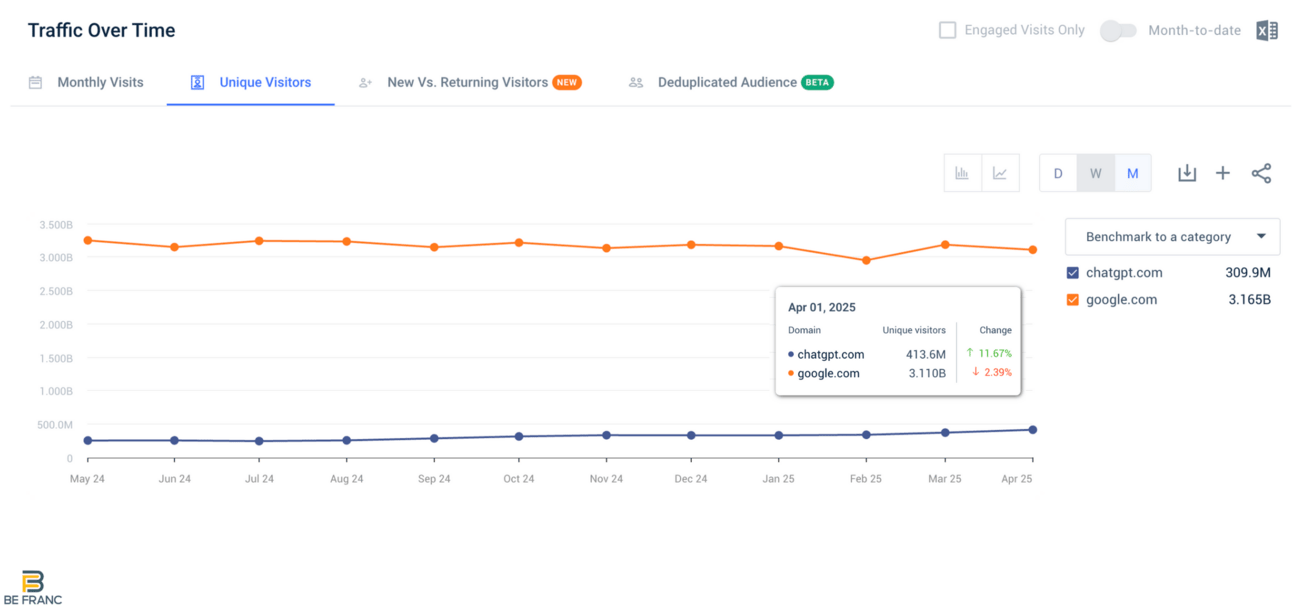Click the google.com data point for Jul 24
The image size is (1292, 610).
pyautogui.click(x=259, y=241)
